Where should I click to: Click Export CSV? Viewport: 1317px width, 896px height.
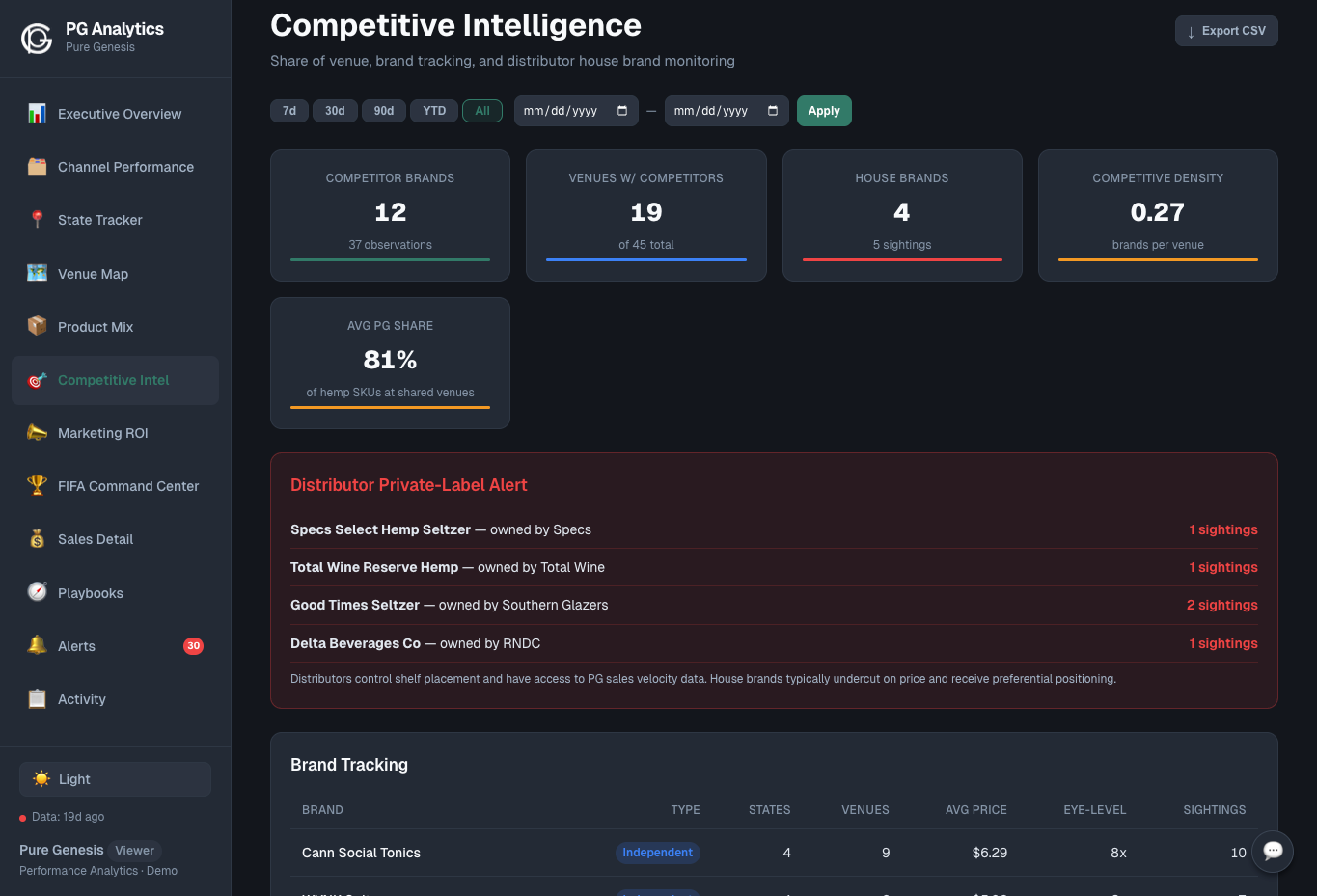click(1226, 30)
